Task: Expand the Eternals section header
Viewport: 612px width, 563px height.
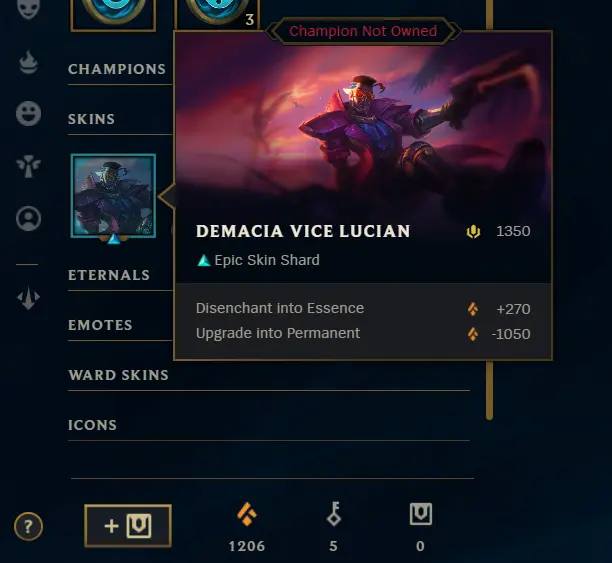Action: pos(109,275)
